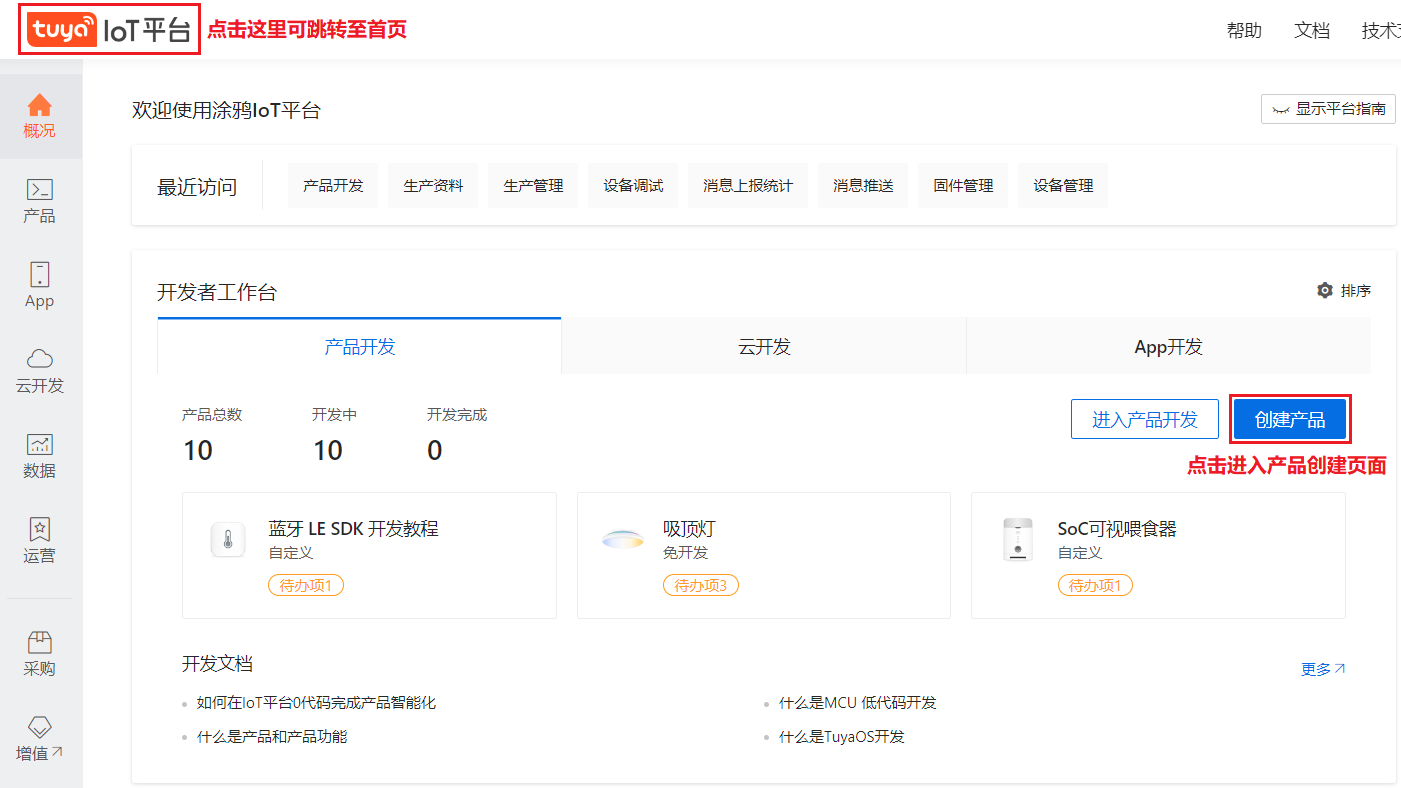Open the SoC可视喂食器 product title
This screenshot has height=788, width=1401.
pos(1117,529)
